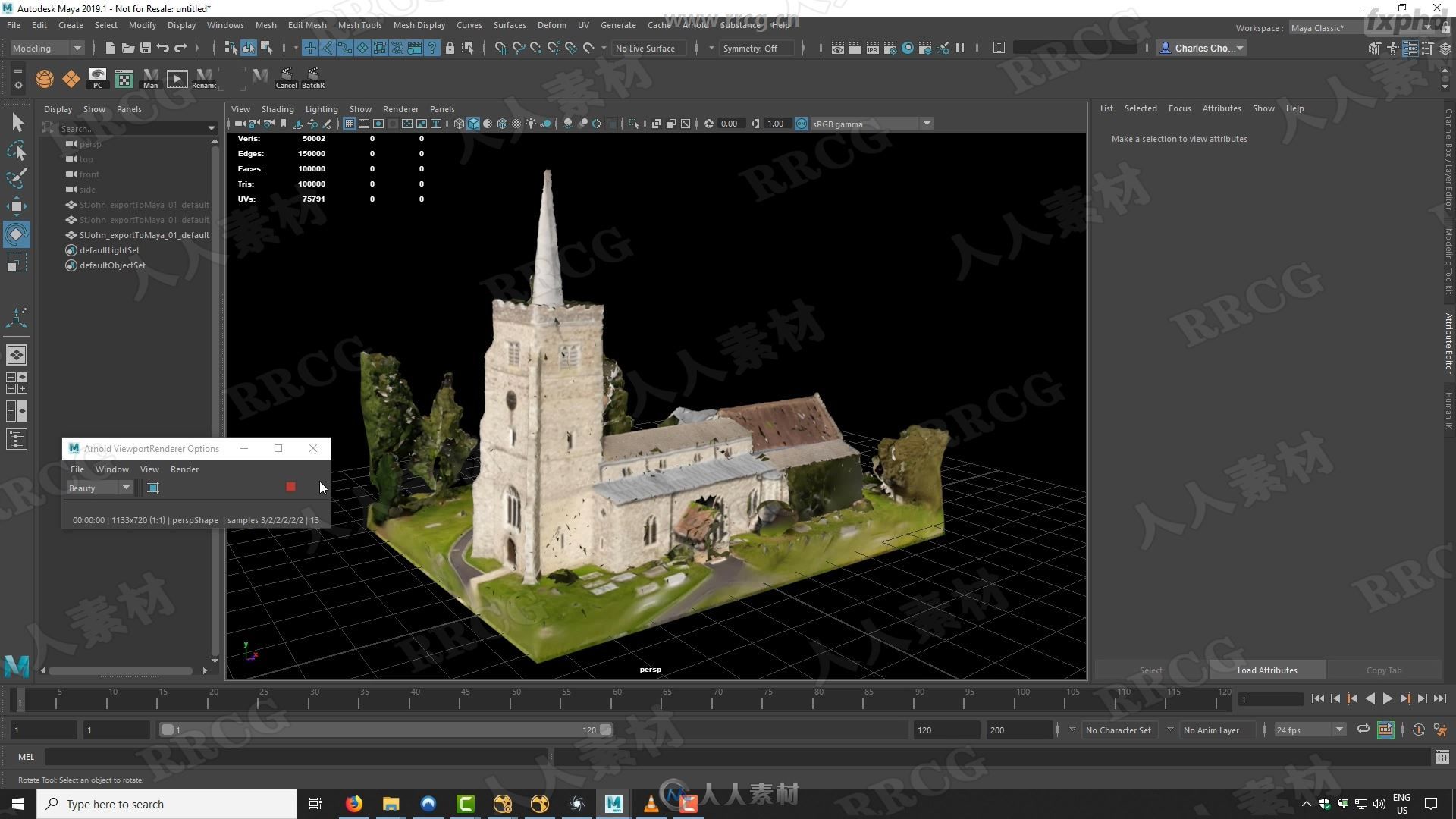Image resolution: width=1456 pixels, height=819 pixels.
Task: Drag the timeline frame position slider
Action: pyautogui.click(x=169, y=730)
